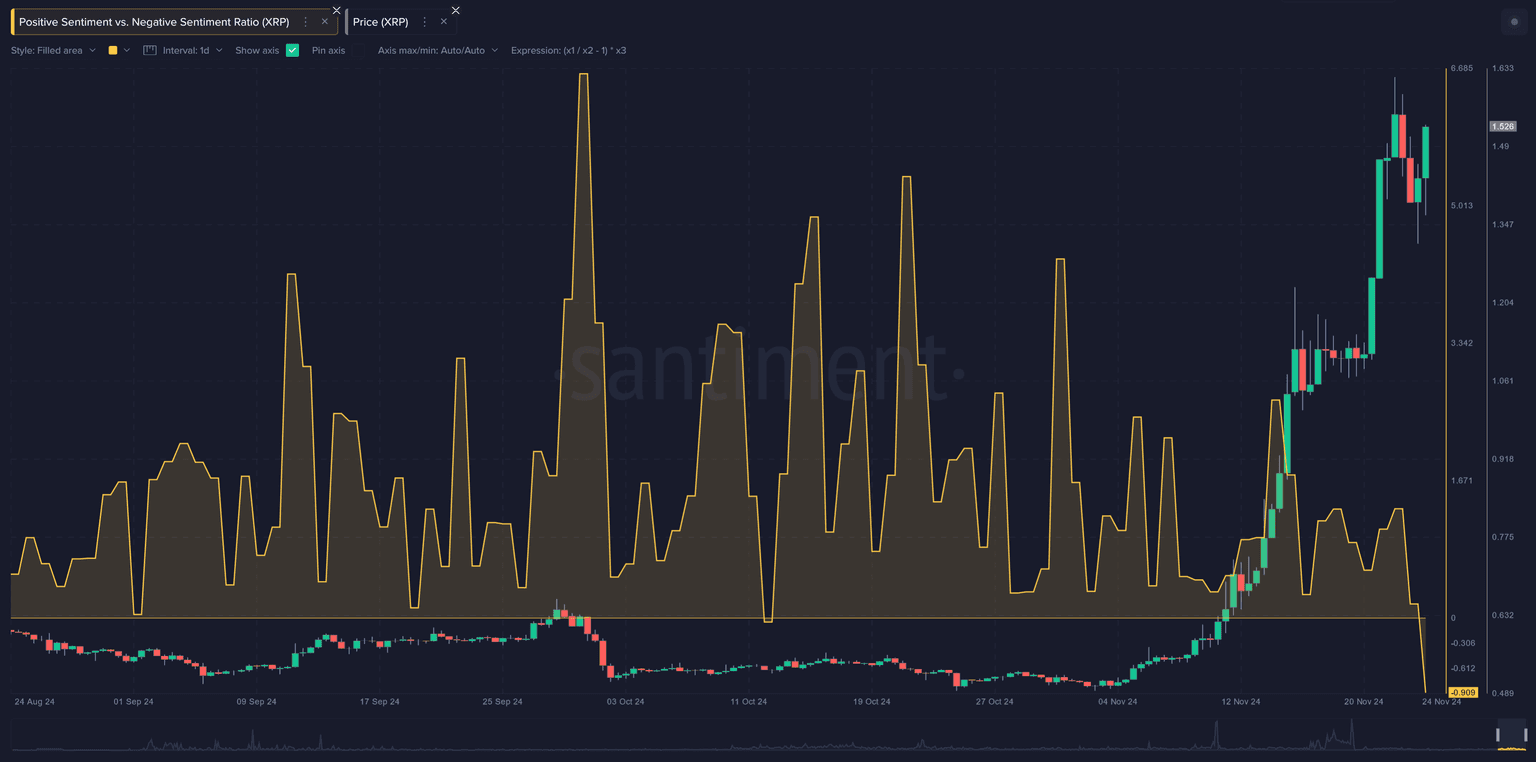Click the X icon above Positive Sentiment tab
Image resolution: width=1536 pixels, height=762 pixels.
336,10
